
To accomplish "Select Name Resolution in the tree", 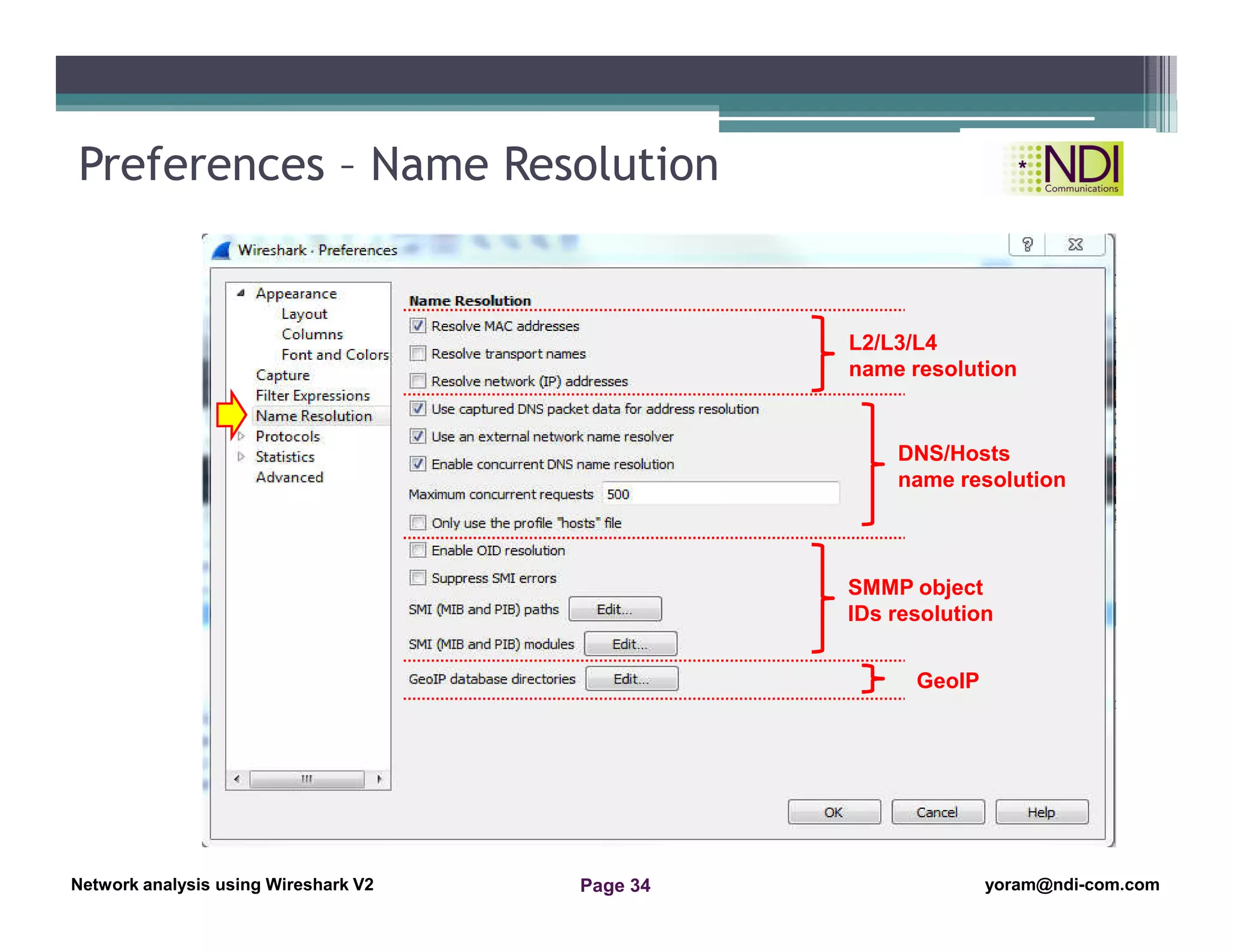I will pyautogui.click(x=314, y=416).
